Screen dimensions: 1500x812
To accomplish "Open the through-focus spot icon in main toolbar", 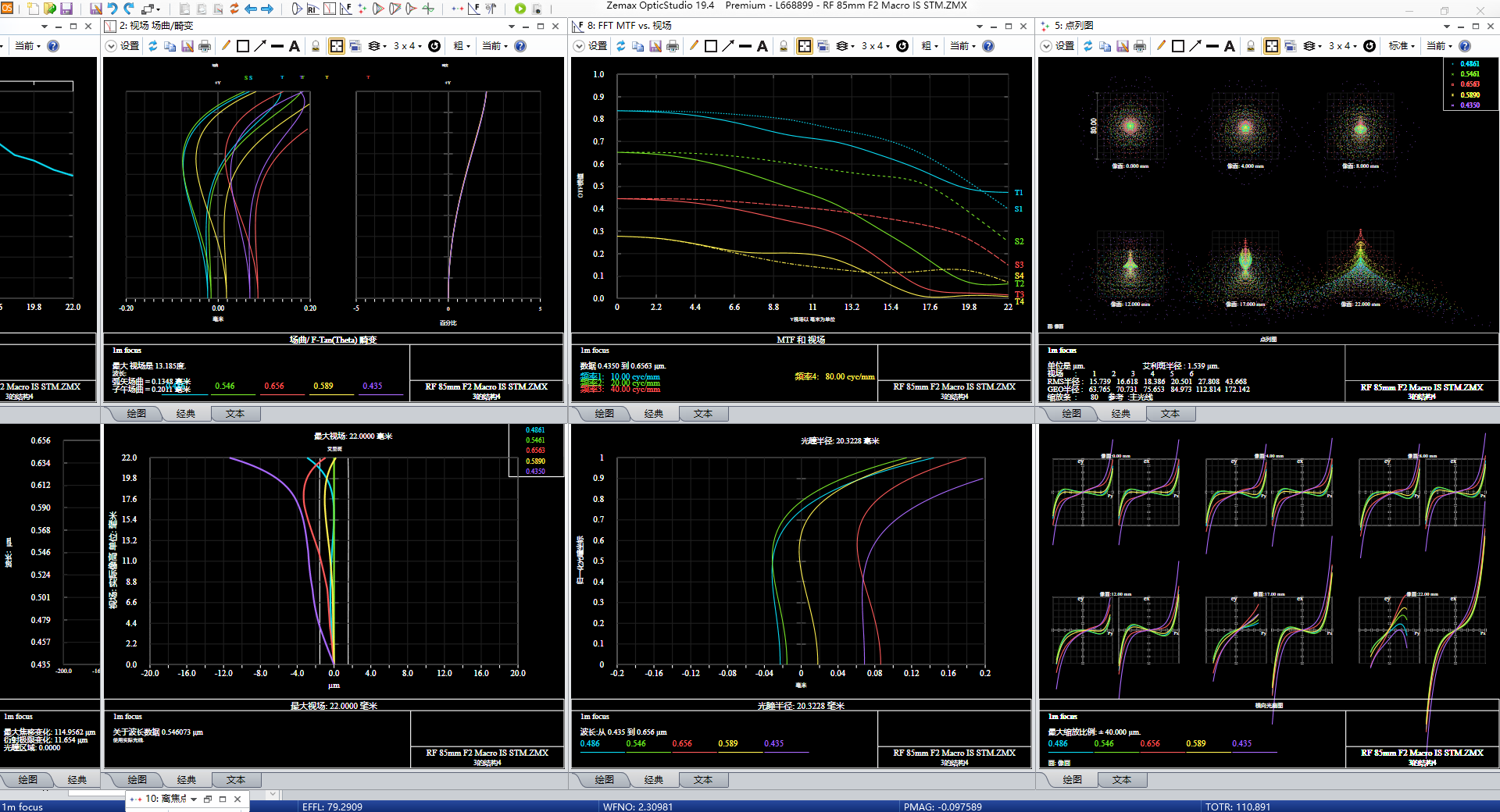I will point(458,9).
